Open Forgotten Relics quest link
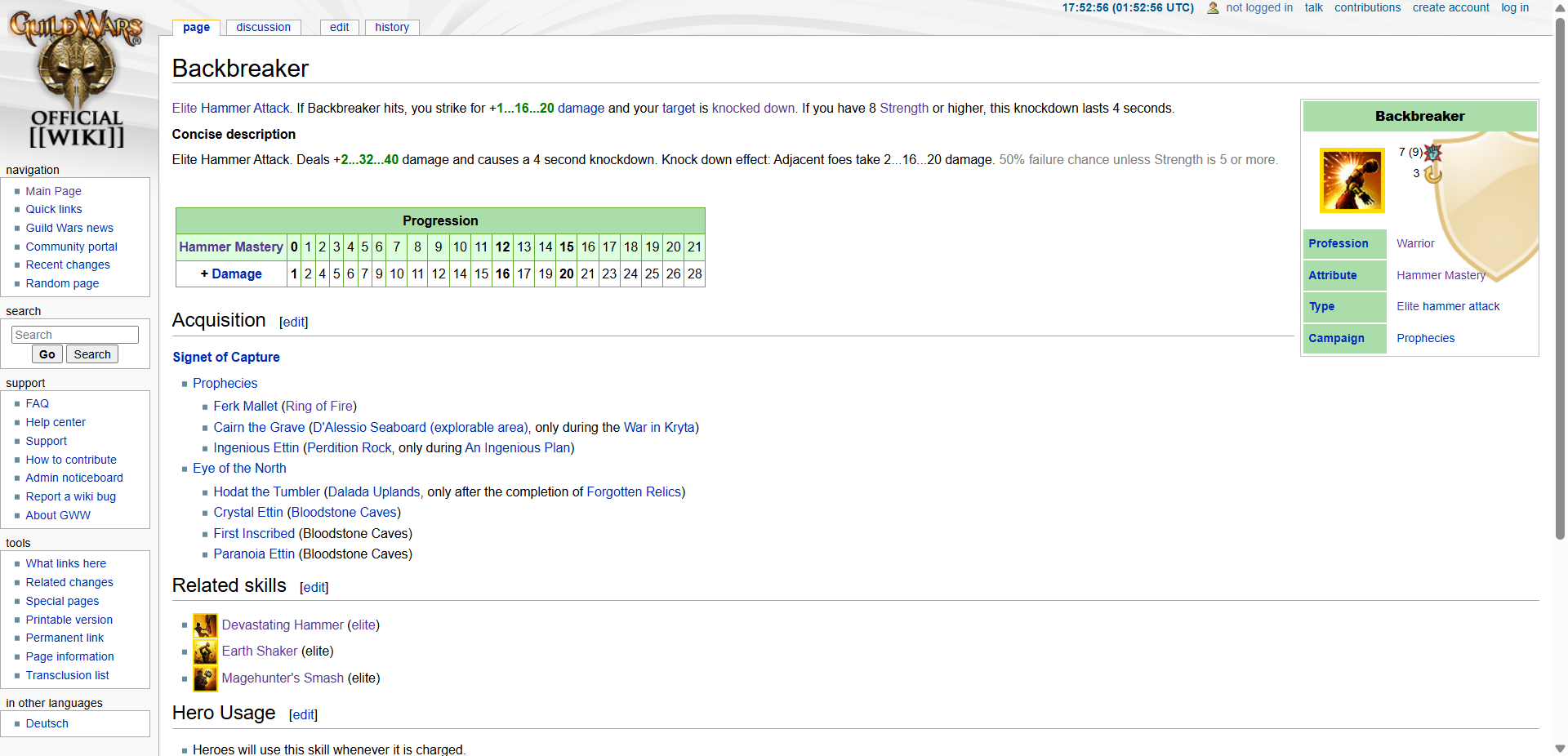Screen dimensions: 1568x756 pos(634,491)
